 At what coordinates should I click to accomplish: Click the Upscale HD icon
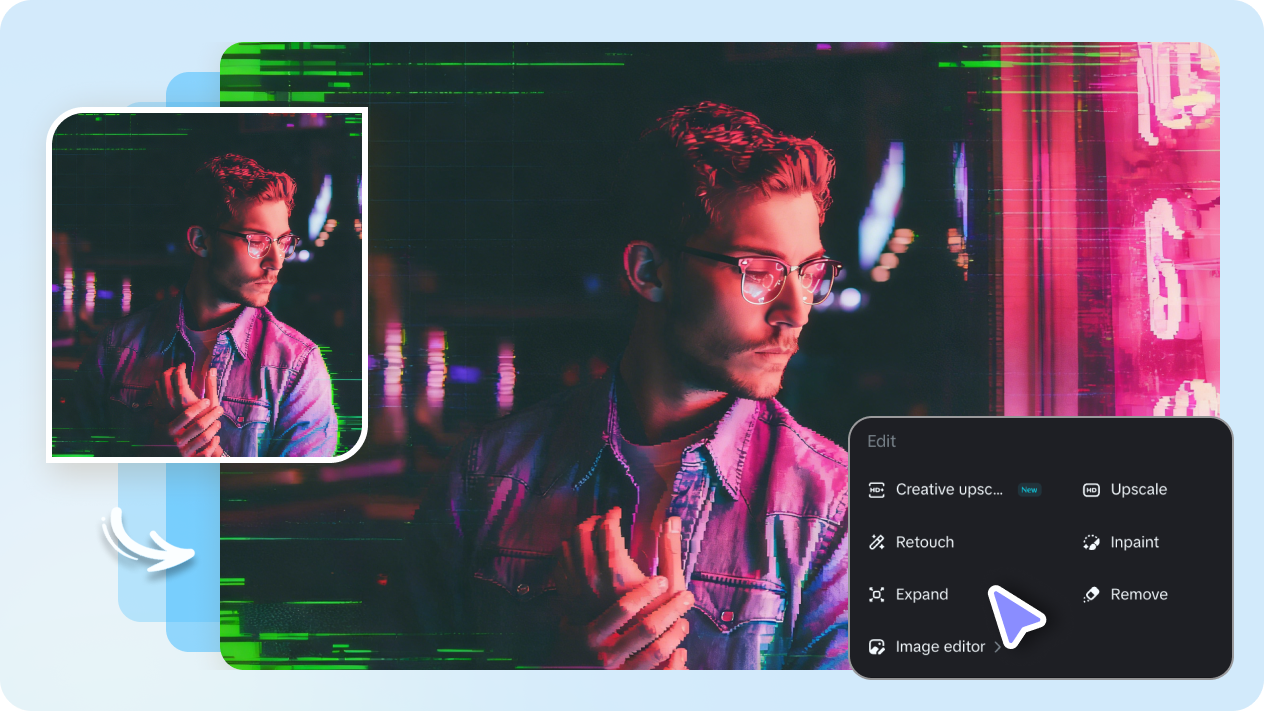1092,490
